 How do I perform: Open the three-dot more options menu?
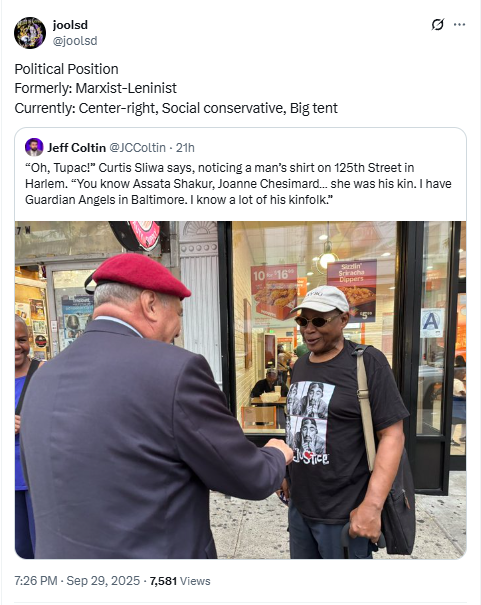coord(459,25)
